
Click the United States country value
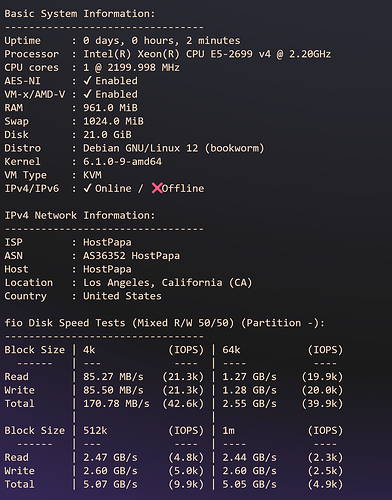coord(122,296)
